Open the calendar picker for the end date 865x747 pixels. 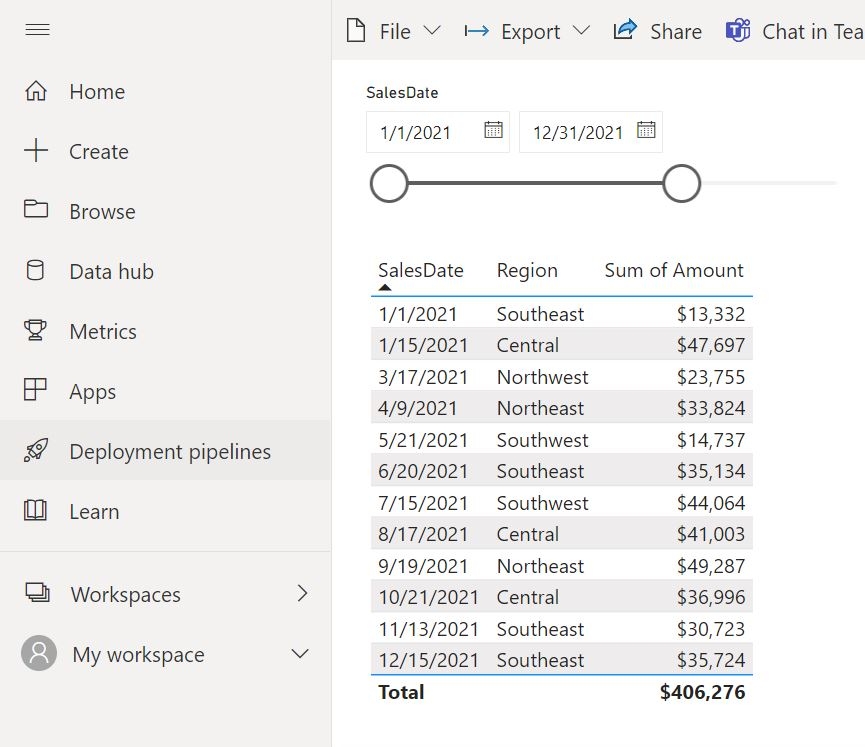[x=646, y=131]
